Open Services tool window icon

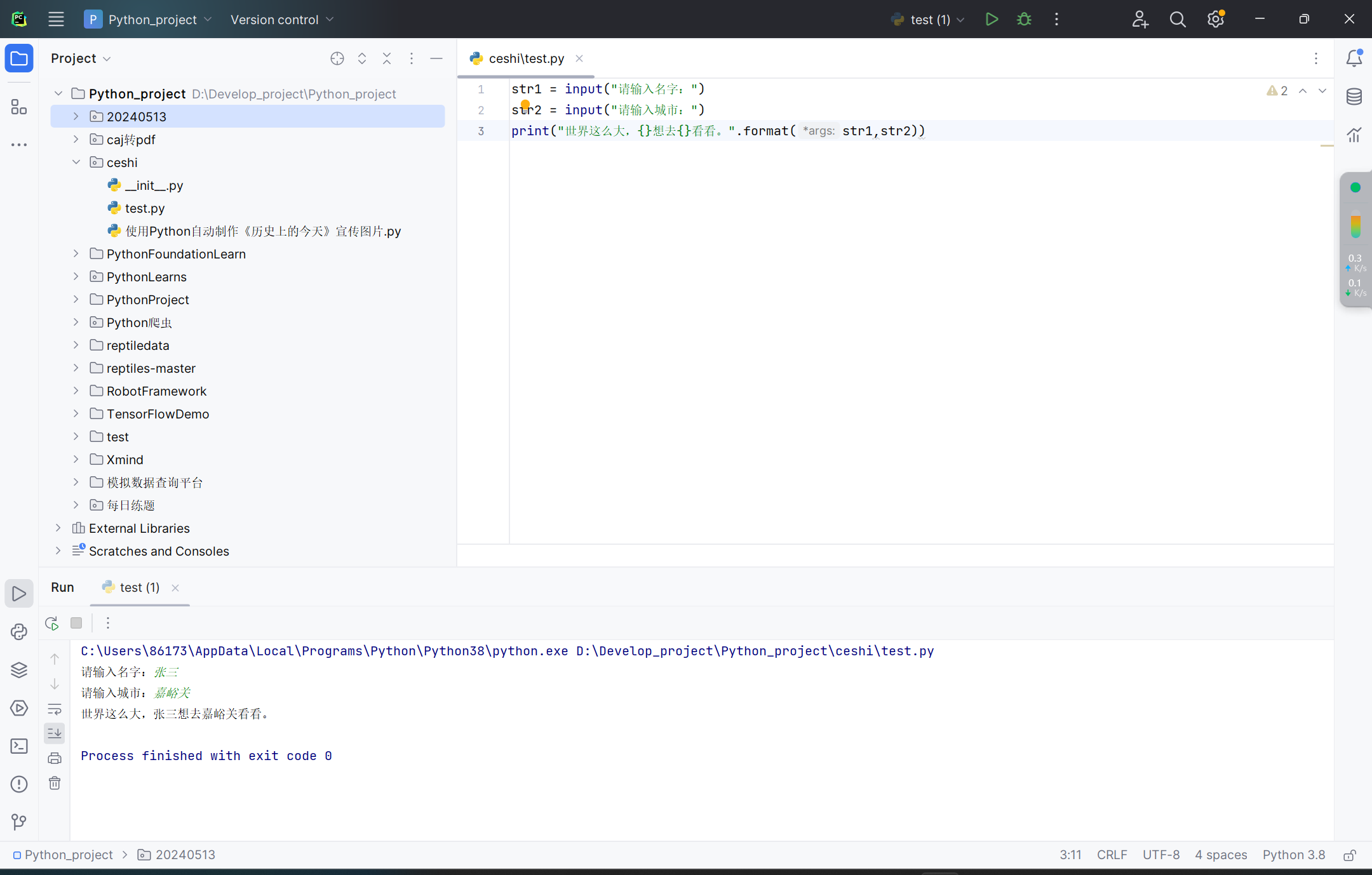(x=19, y=708)
